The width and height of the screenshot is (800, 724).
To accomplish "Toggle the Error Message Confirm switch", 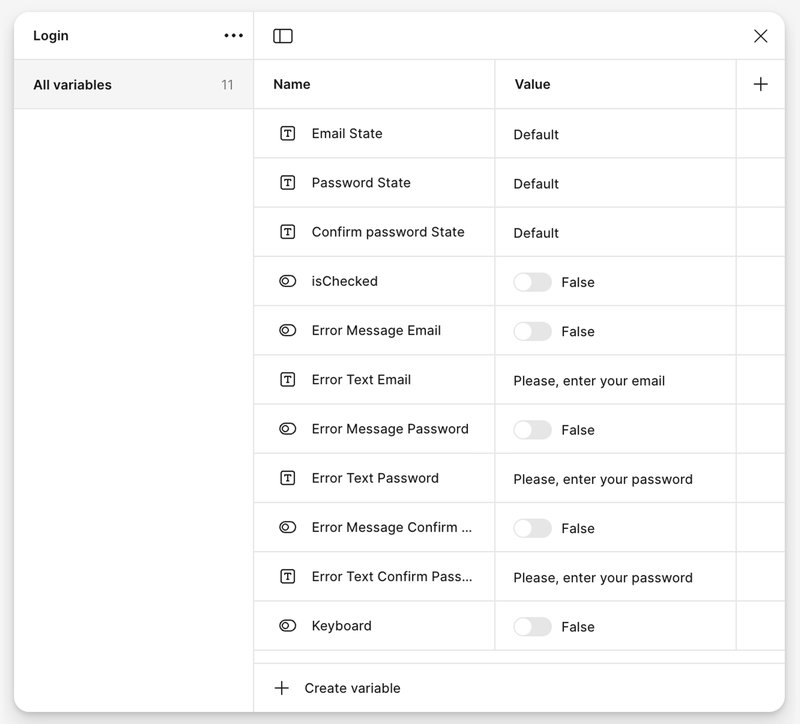I will pos(532,528).
